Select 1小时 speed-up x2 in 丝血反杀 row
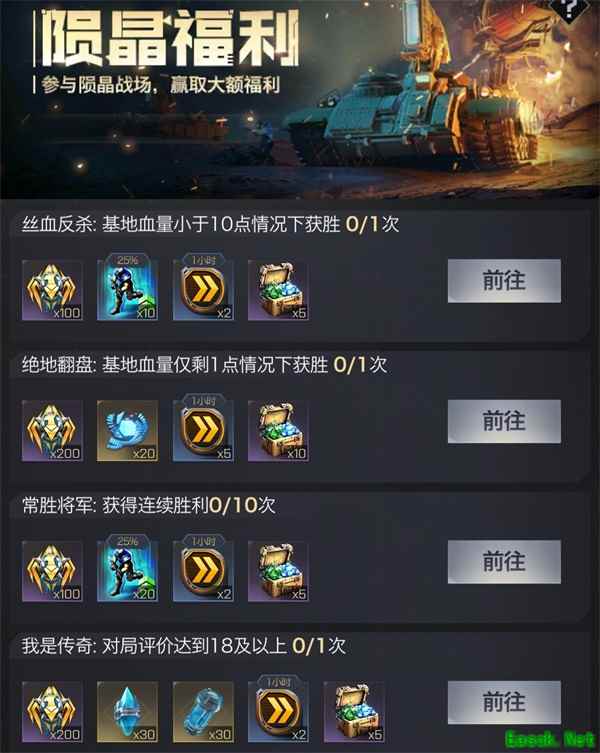This screenshot has height=753, width=600. click(203, 287)
